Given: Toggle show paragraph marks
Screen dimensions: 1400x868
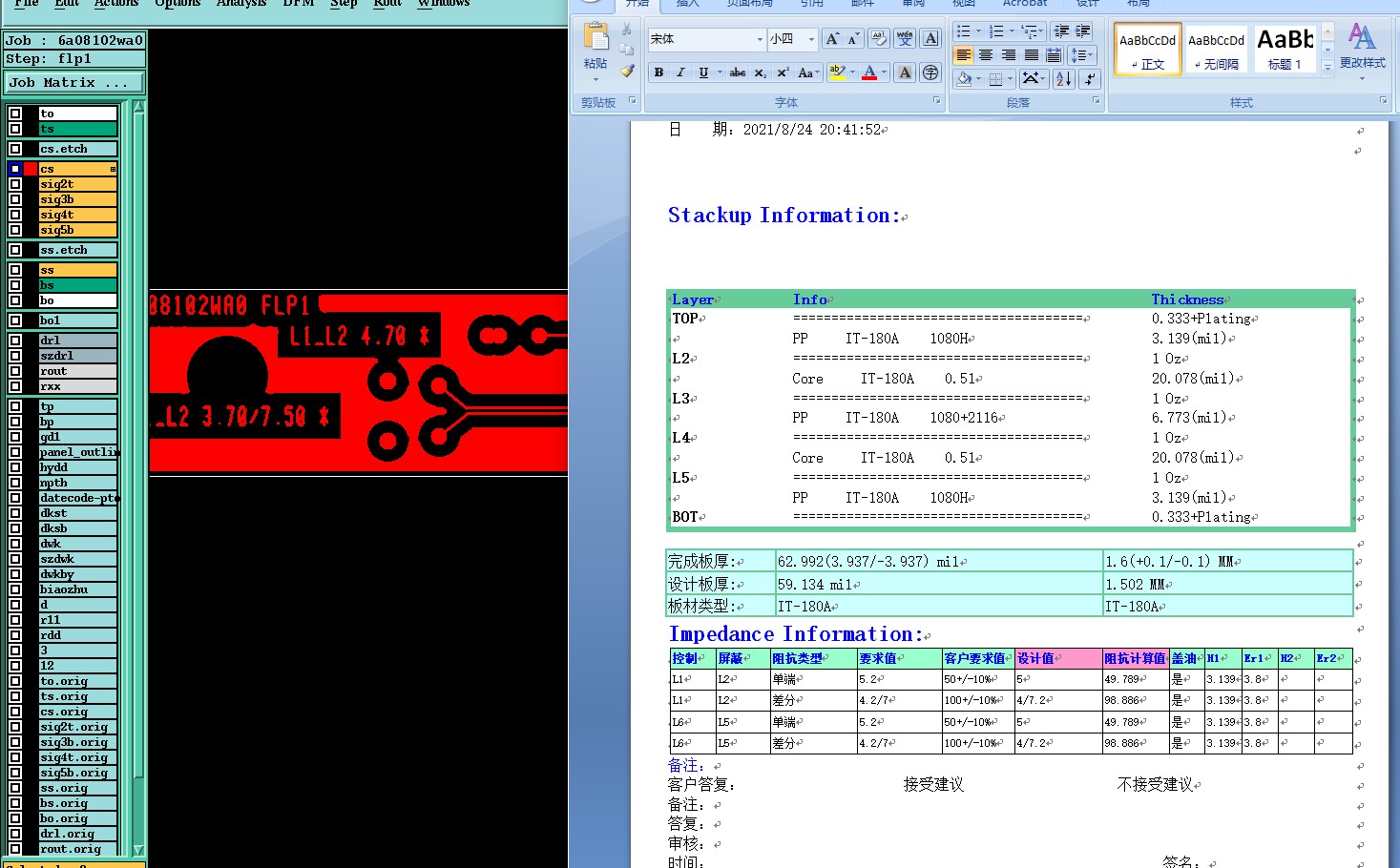Looking at the screenshot, I should (1090, 79).
